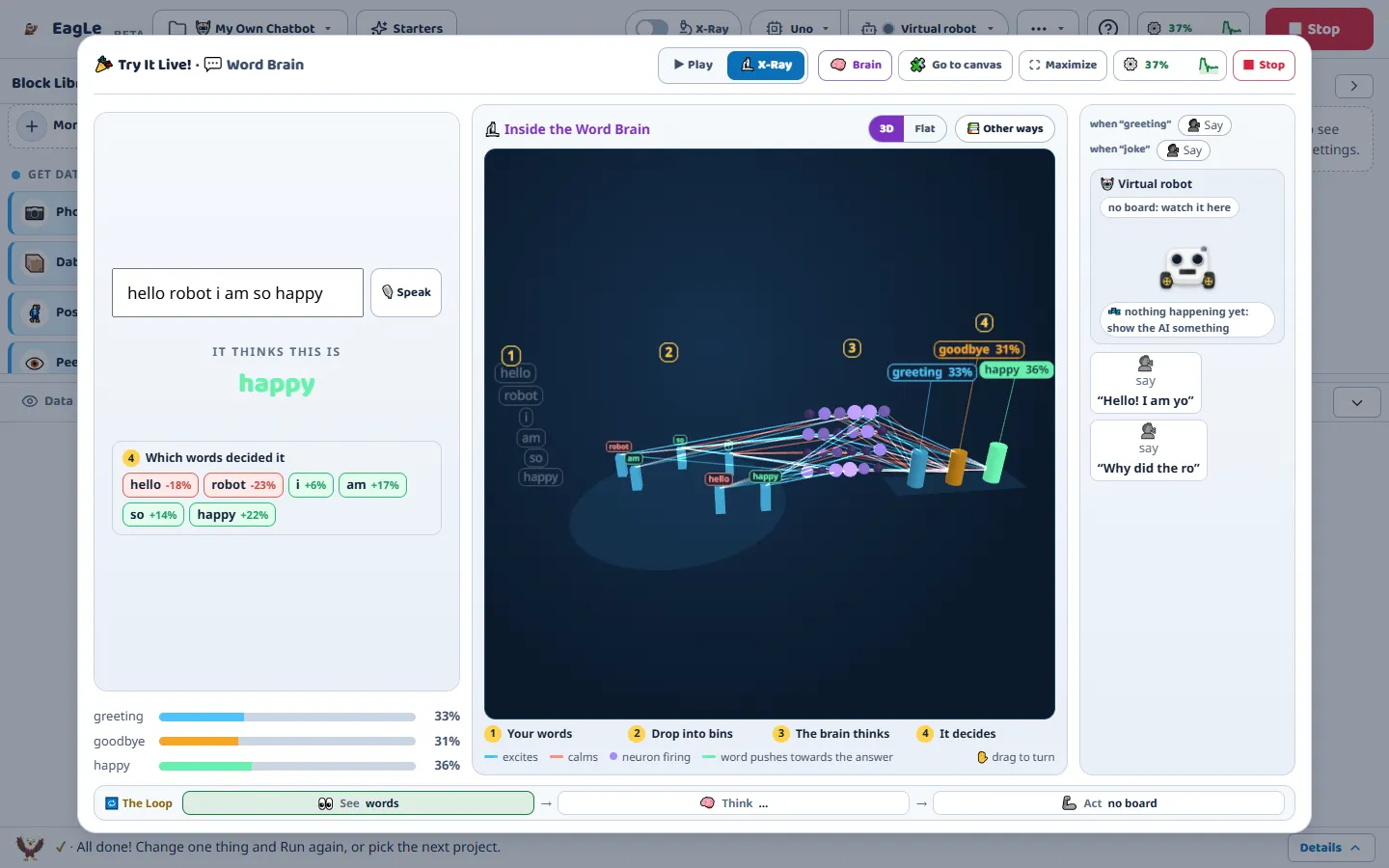Image resolution: width=1389 pixels, height=868 pixels.
Task: Click the See words loop step
Action: point(358,803)
